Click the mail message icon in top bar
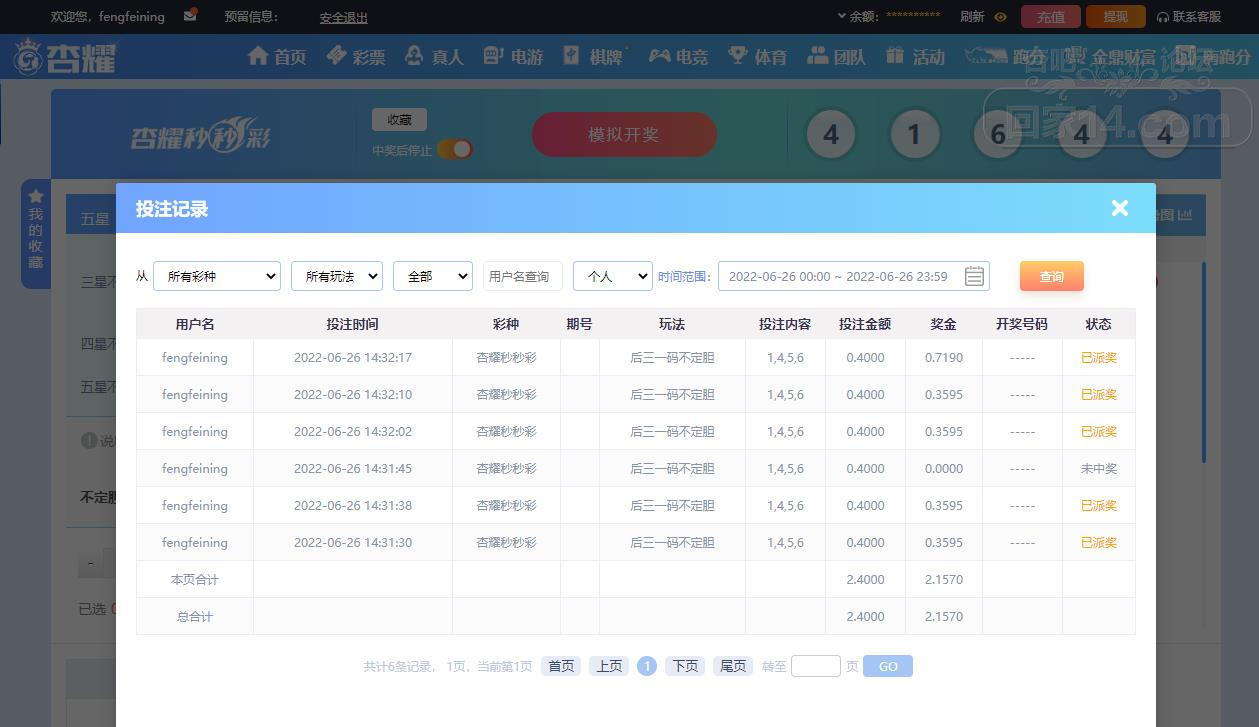 tap(190, 16)
